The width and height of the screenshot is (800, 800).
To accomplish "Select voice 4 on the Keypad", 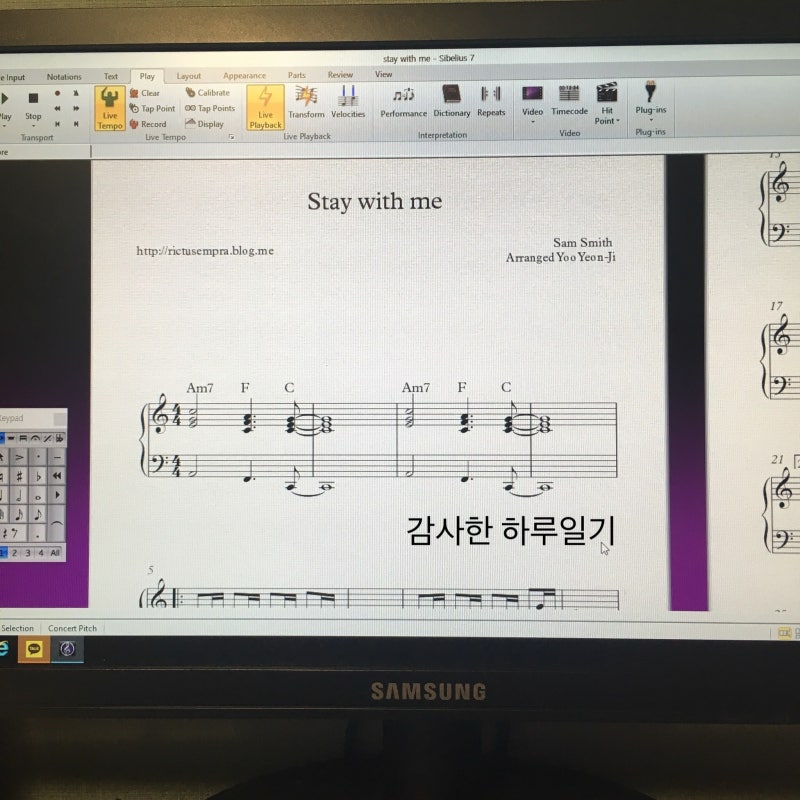I will pyautogui.click(x=41, y=553).
